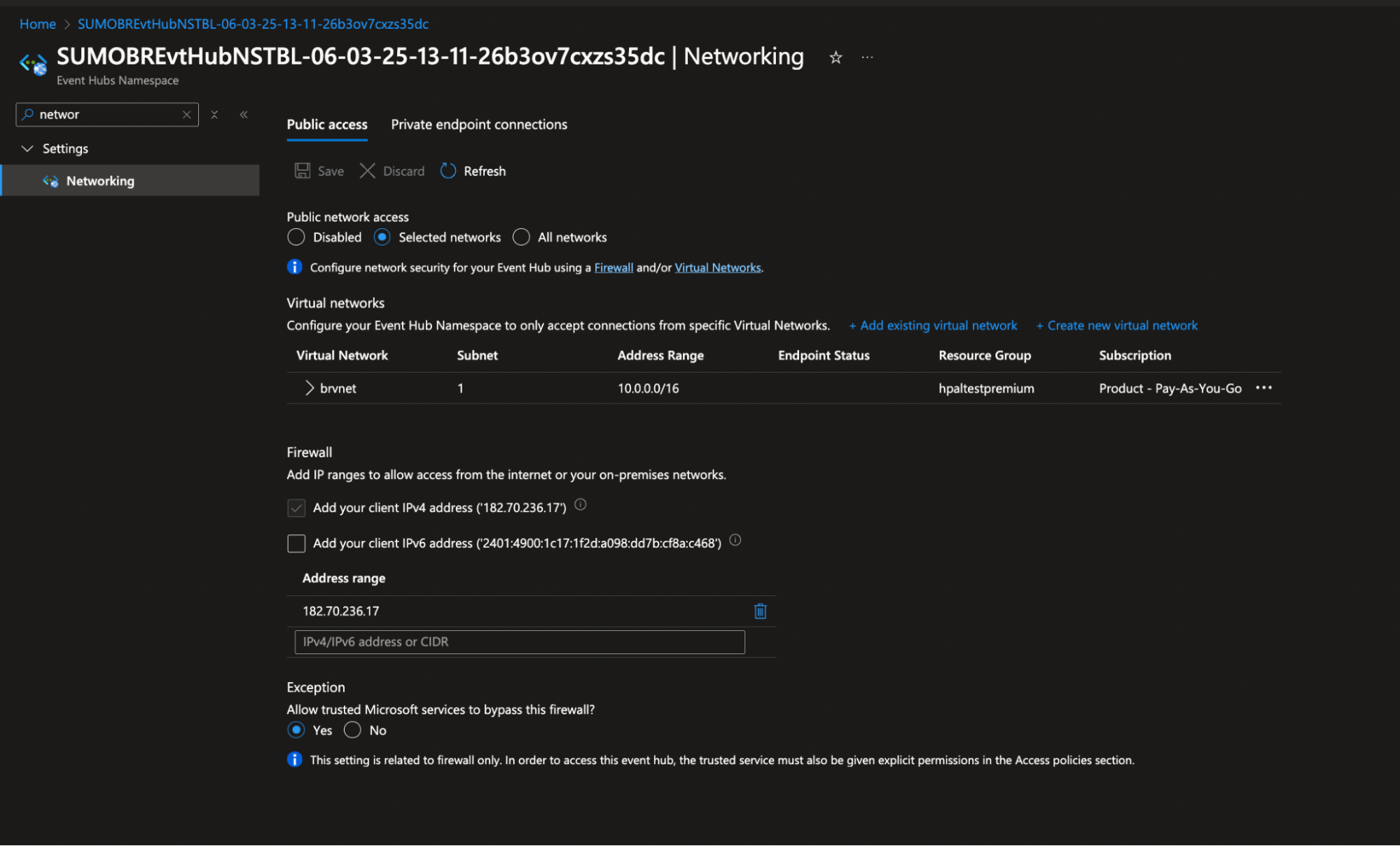1400x846 pixels.
Task: Open the Public access tab
Action: point(326,124)
